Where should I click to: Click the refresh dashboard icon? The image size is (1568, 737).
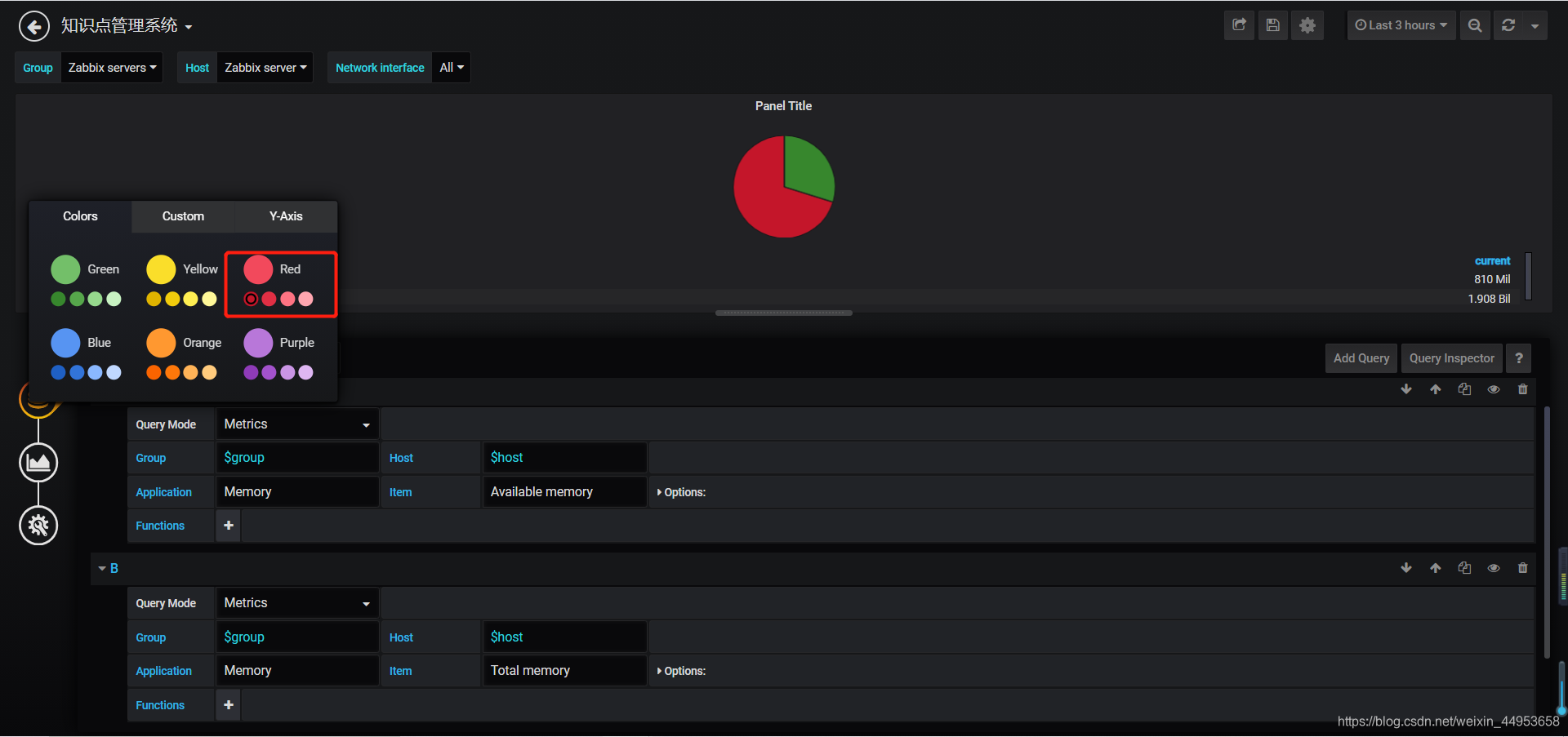pos(1508,25)
